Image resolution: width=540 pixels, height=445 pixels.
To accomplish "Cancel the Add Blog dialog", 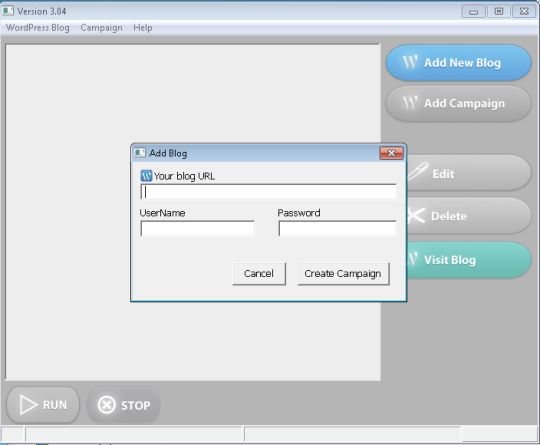I will [259, 274].
